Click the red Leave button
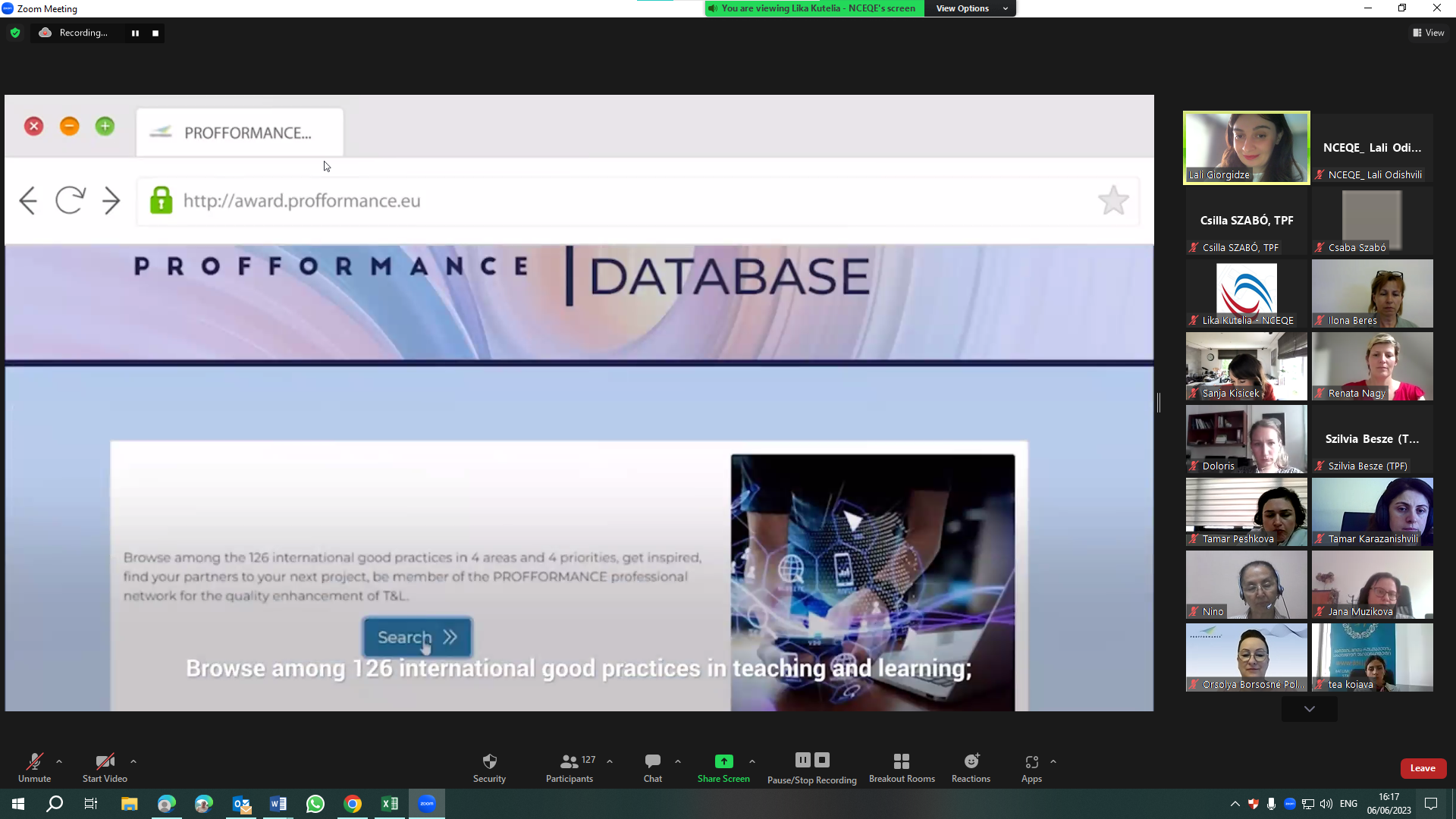This screenshot has width=1456, height=819. point(1423,768)
